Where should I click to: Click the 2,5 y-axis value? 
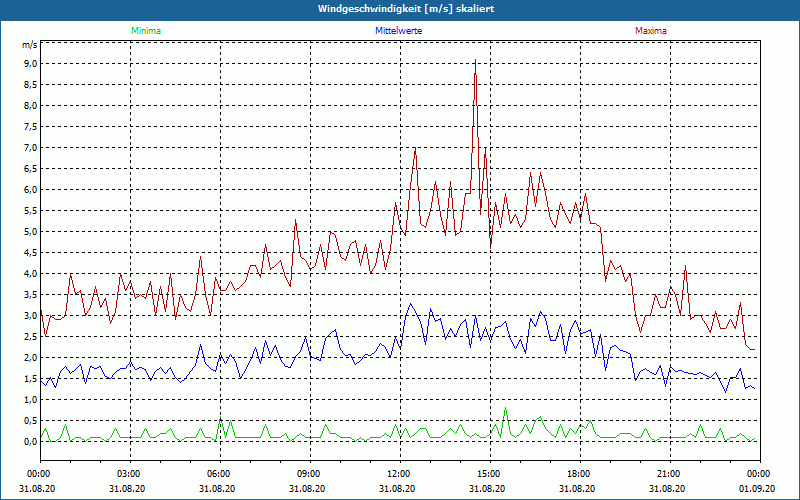point(30,337)
